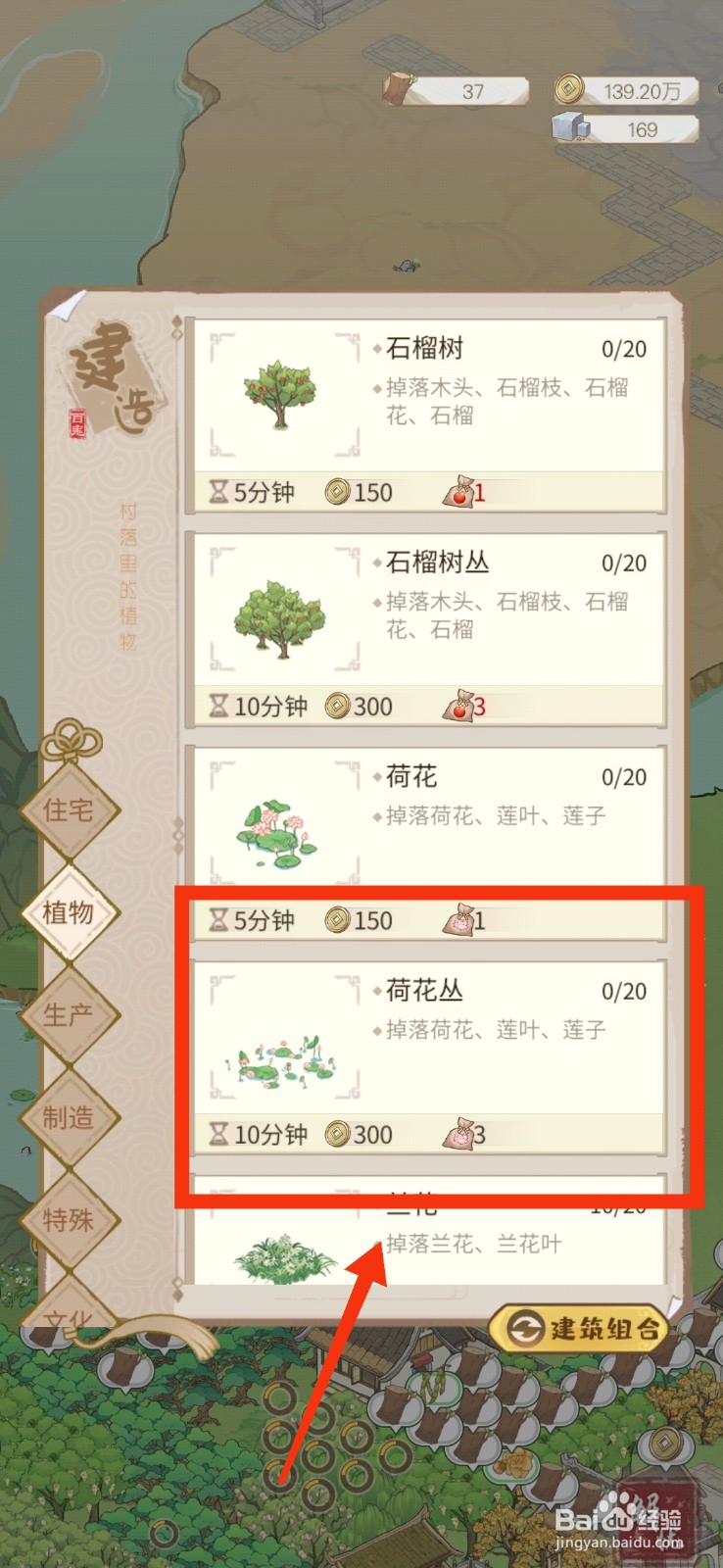
Task: Select the 石榴树 tree thumbnail
Action: click(x=281, y=394)
